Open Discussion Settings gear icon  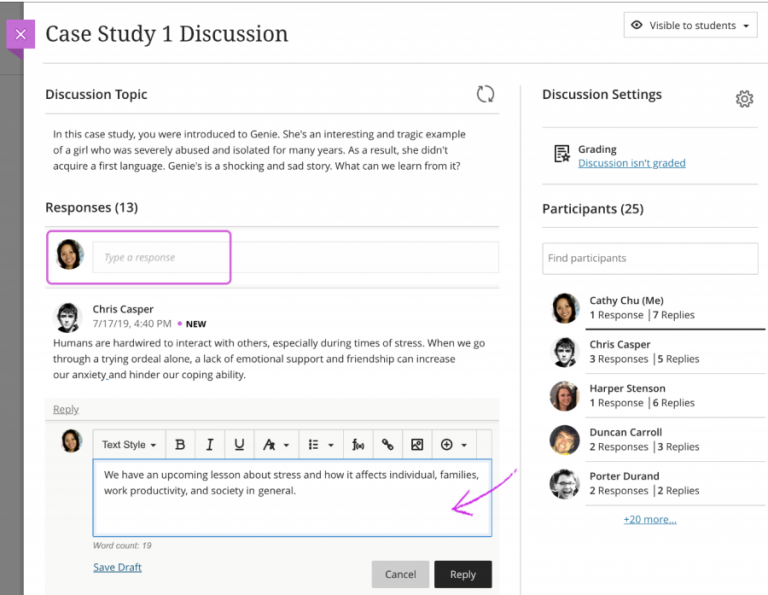tap(744, 98)
